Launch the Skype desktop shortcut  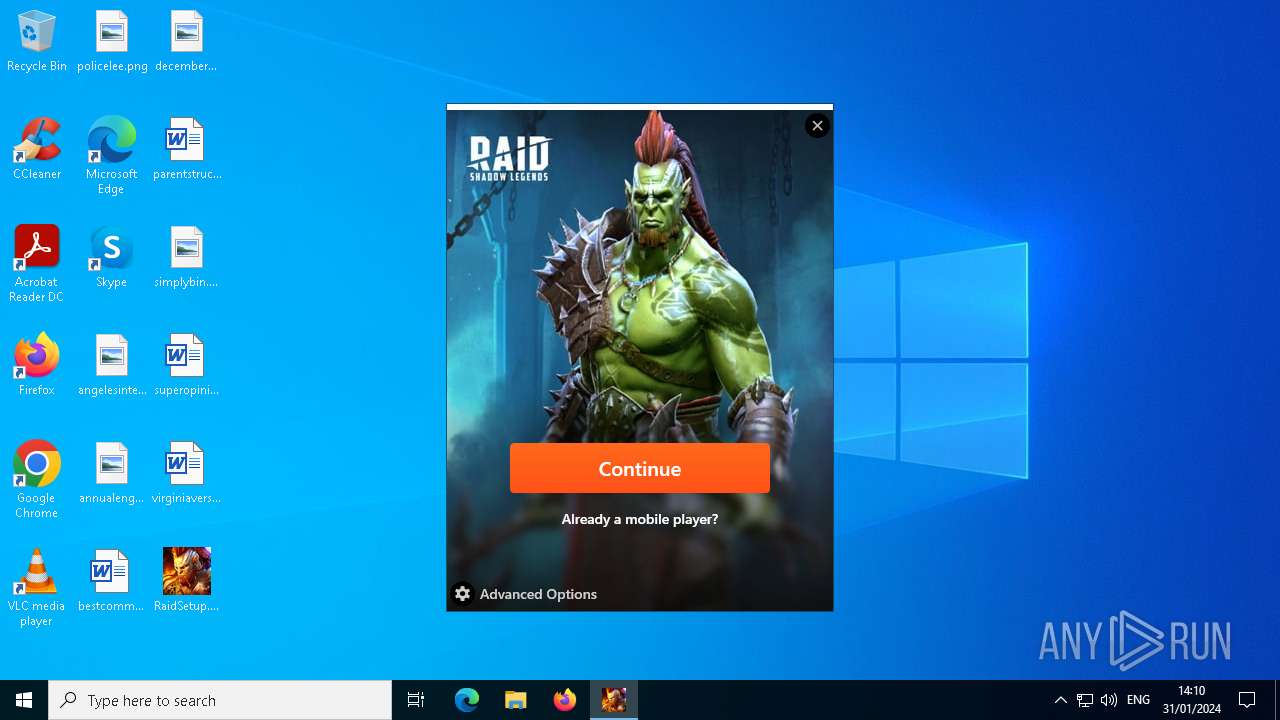coord(112,257)
